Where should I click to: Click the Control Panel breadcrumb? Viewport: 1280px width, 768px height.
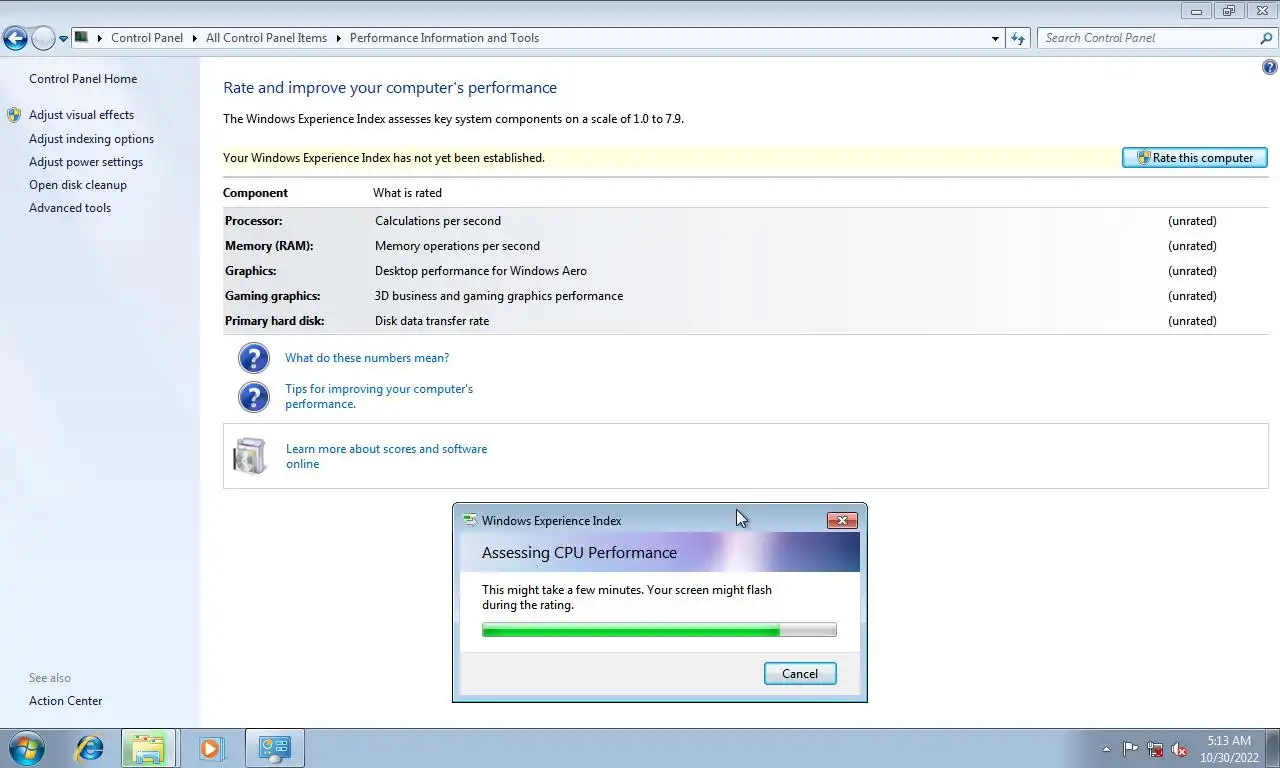(147, 38)
